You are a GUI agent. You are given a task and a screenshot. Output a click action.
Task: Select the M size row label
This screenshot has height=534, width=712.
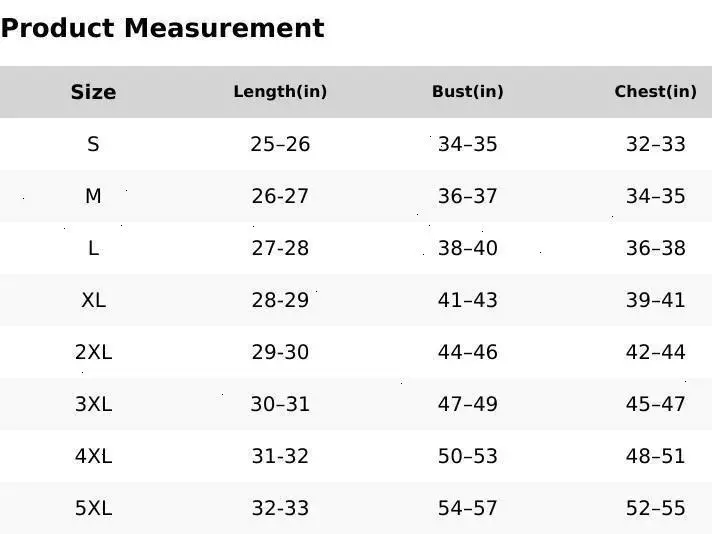click(93, 196)
